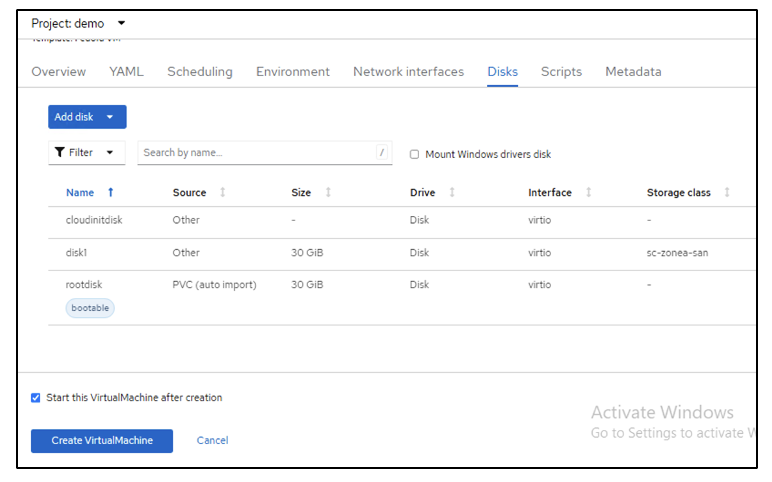The width and height of the screenshot is (772, 482).
Task: Click Create VirtualMachine button
Action: [101, 440]
